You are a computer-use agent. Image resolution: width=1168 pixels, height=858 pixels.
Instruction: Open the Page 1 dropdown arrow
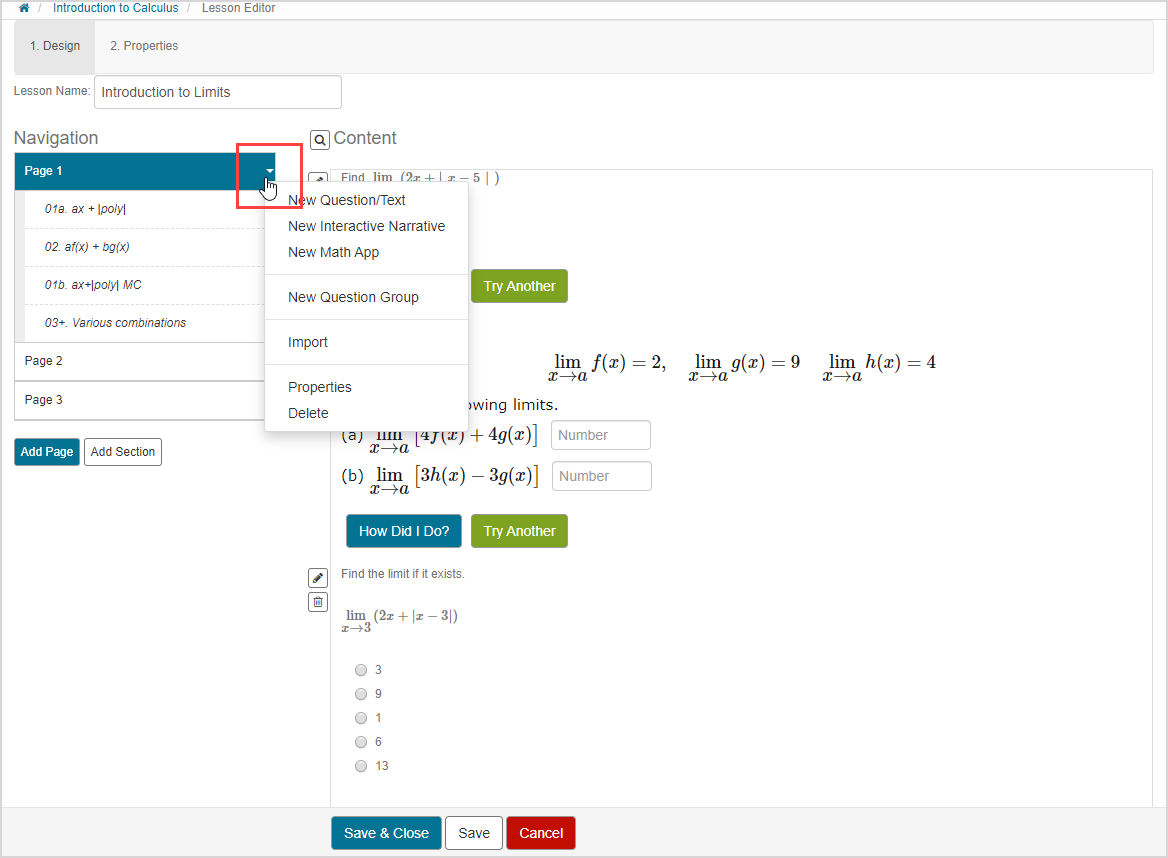click(269, 171)
